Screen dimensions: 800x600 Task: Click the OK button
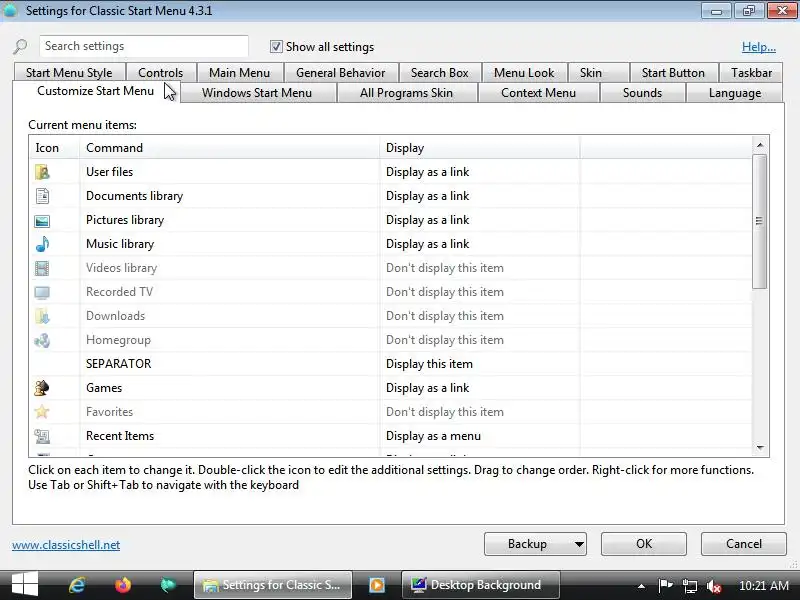click(x=644, y=544)
